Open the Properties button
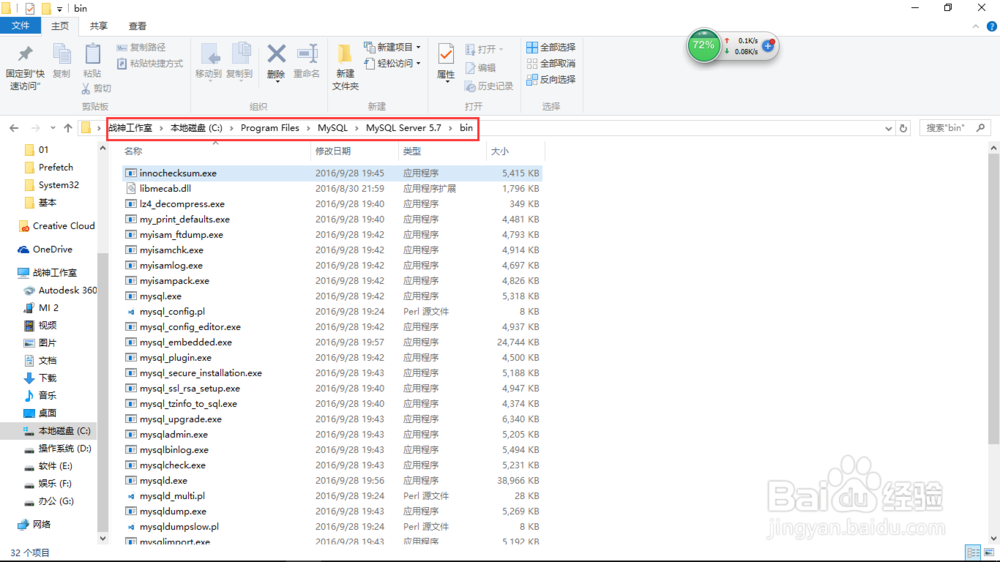 click(x=446, y=63)
